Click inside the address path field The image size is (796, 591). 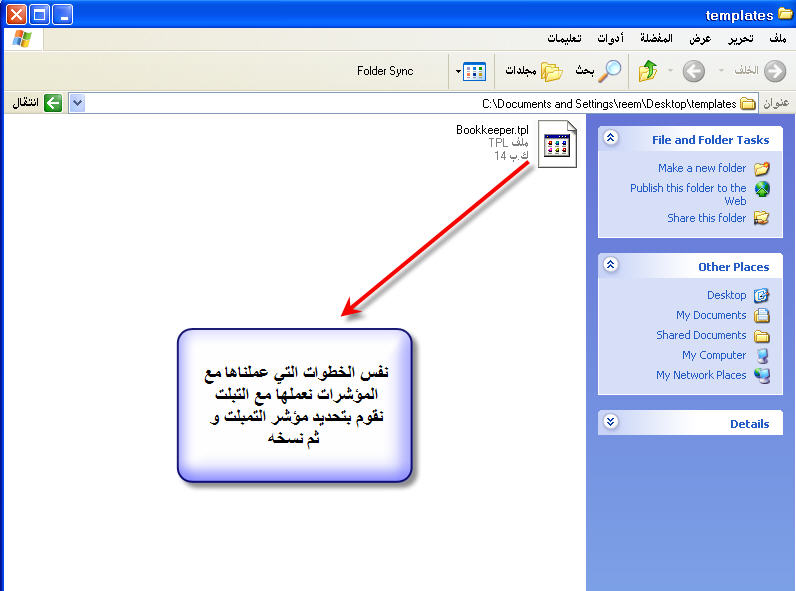click(400, 103)
